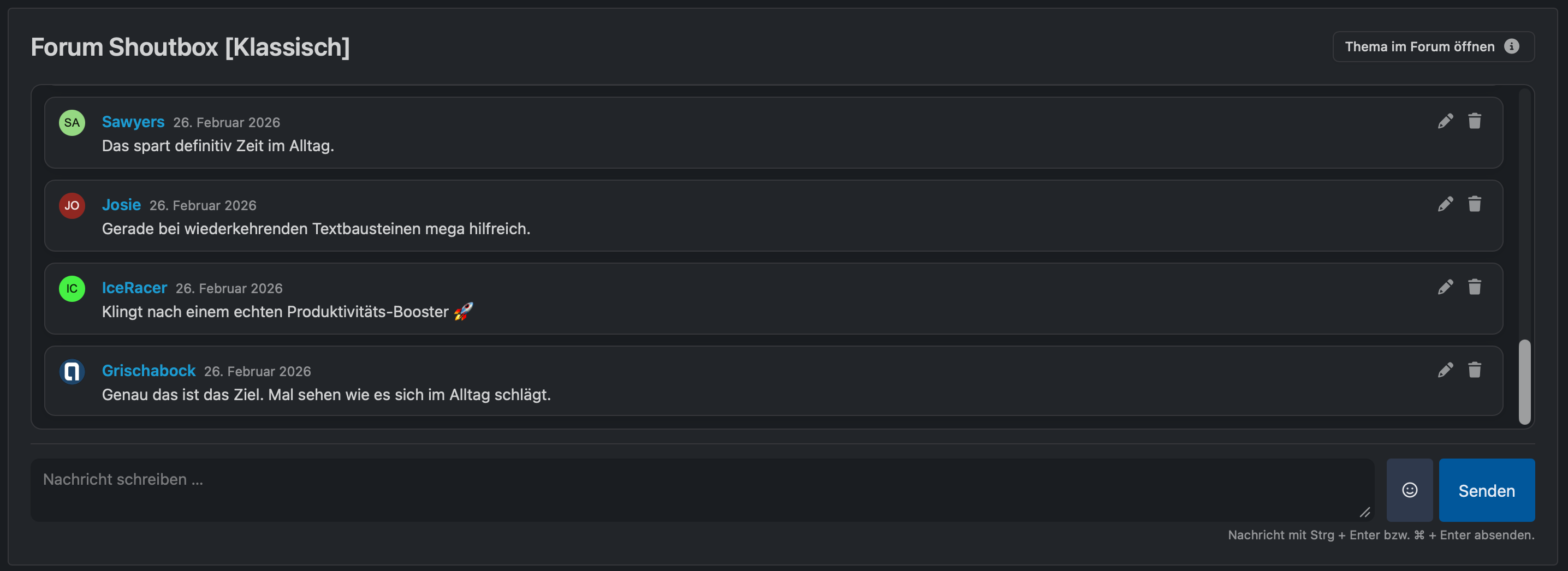Open the emoji picker smiley button

1409,490
